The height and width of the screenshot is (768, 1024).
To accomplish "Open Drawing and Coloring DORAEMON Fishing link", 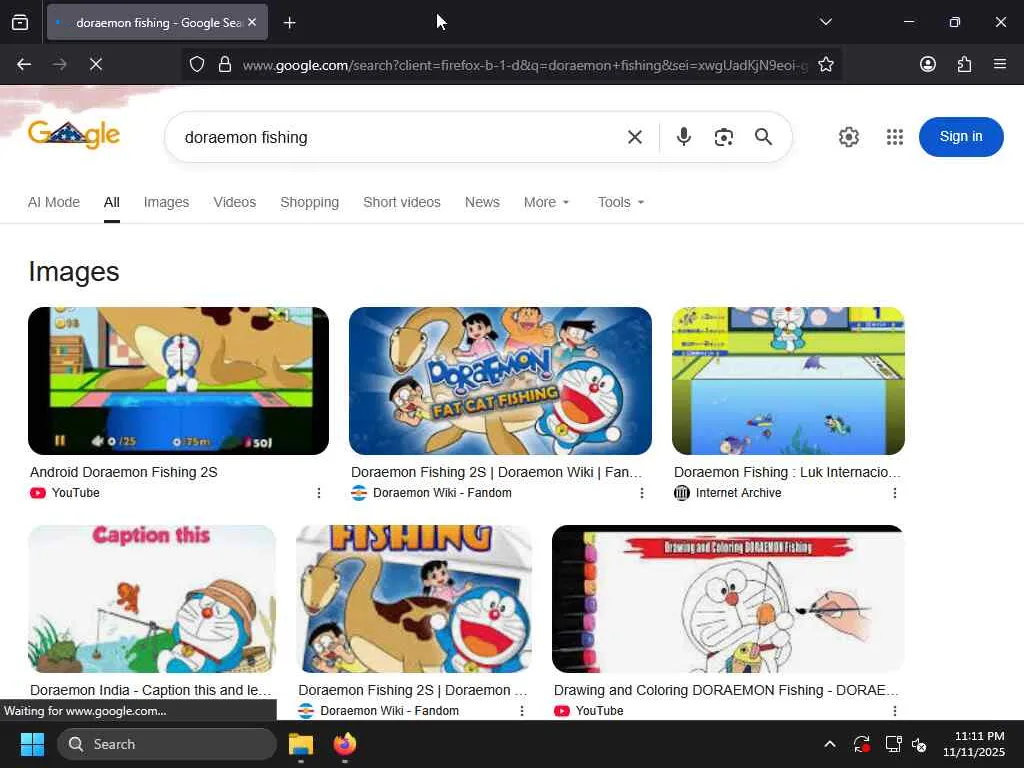I will (726, 690).
